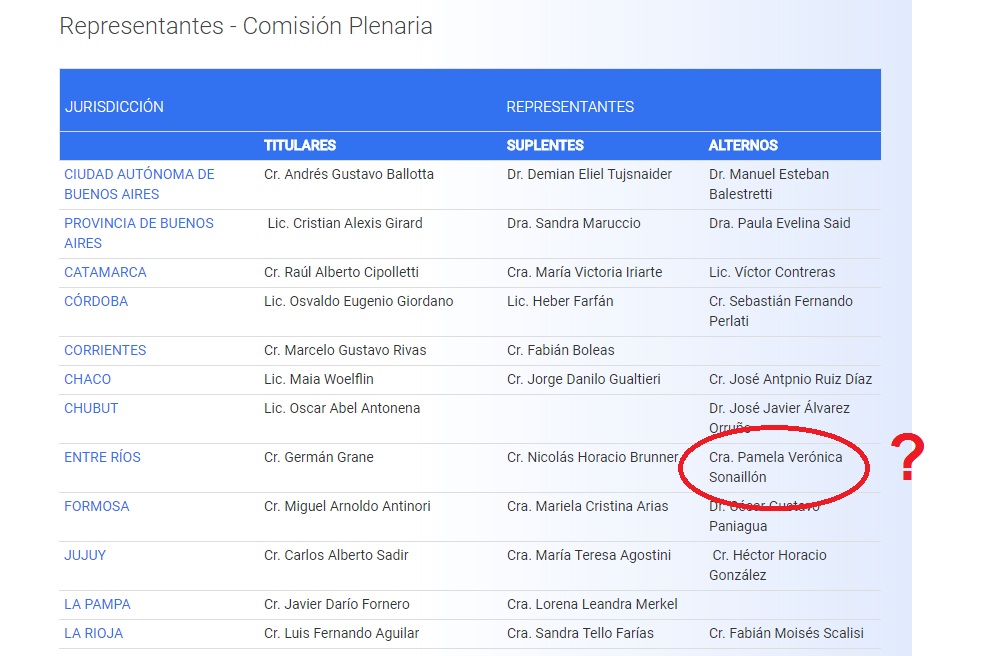
Task: Open the Ciudad Autónoma de Buenos Aires link
Action: tap(139, 184)
